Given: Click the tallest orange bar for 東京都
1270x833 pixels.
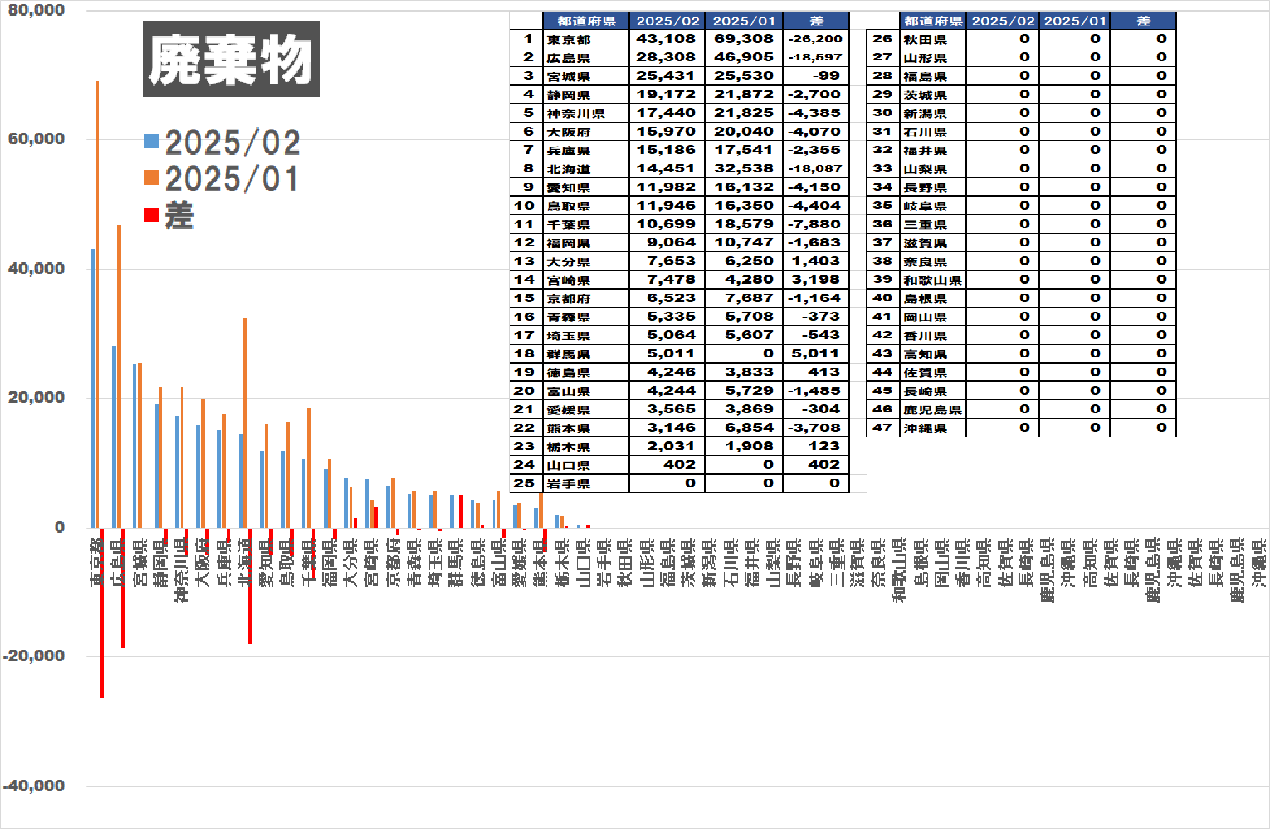Looking at the screenshot, I should point(97,300).
